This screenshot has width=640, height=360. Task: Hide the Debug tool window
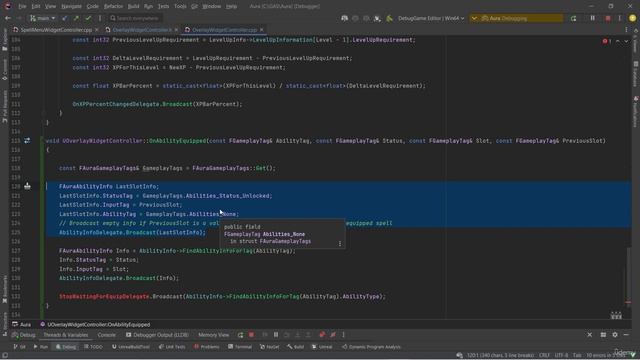626,335
